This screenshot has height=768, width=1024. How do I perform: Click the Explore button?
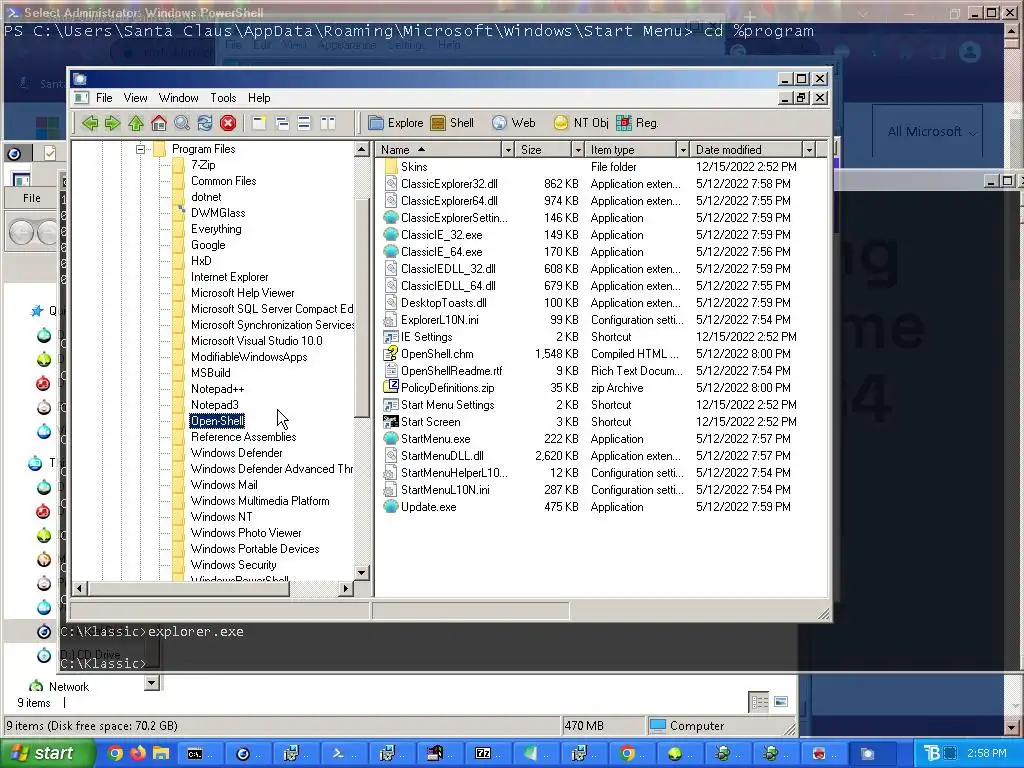coord(396,123)
